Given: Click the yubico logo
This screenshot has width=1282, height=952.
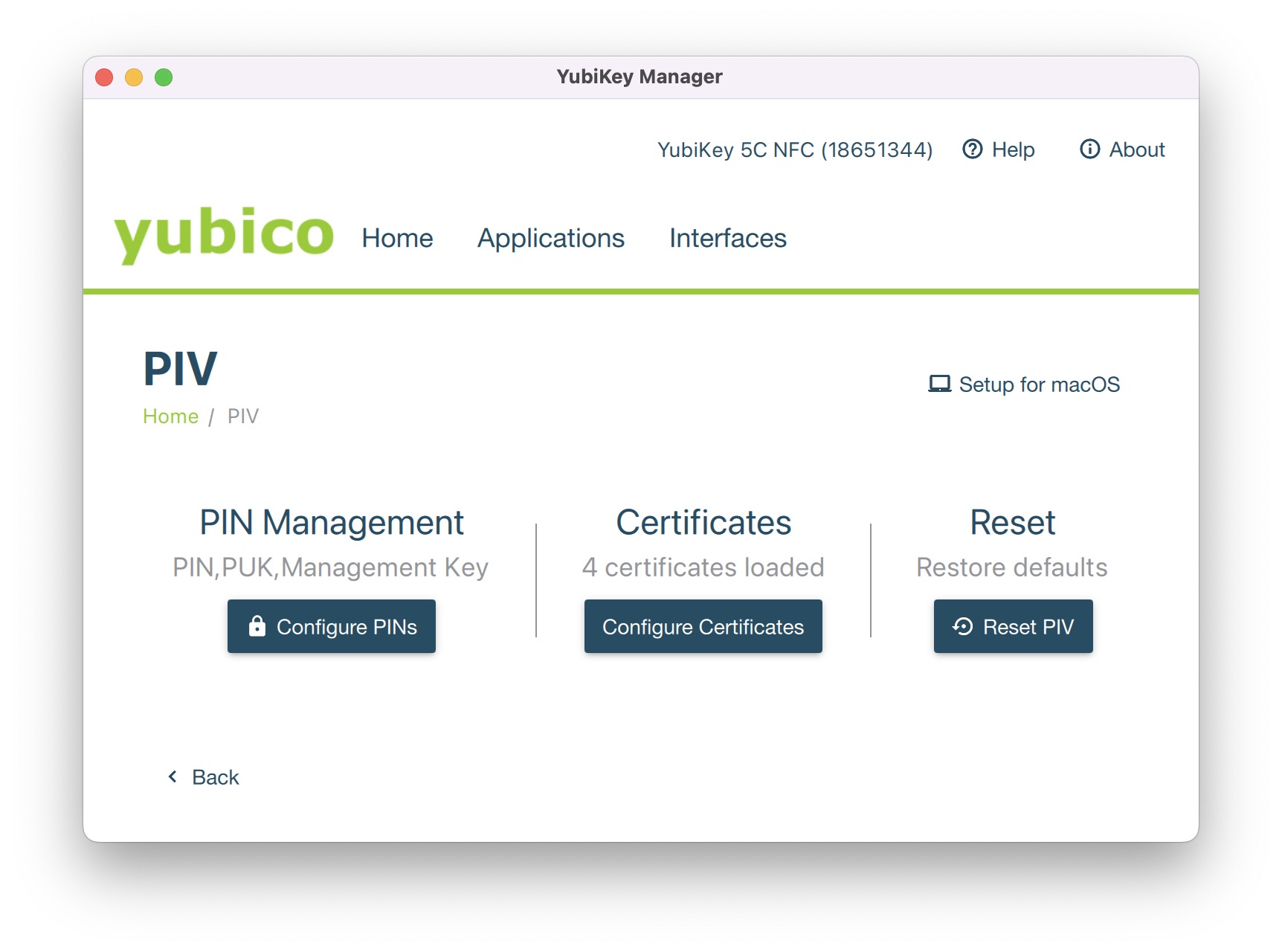Looking at the screenshot, I should pos(224,234).
